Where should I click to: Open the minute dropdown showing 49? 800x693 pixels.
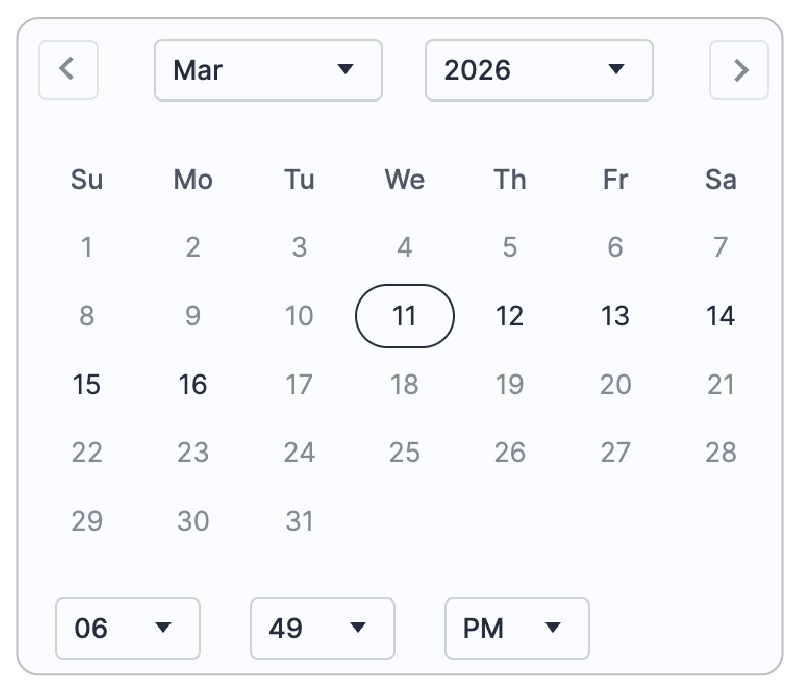322,628
